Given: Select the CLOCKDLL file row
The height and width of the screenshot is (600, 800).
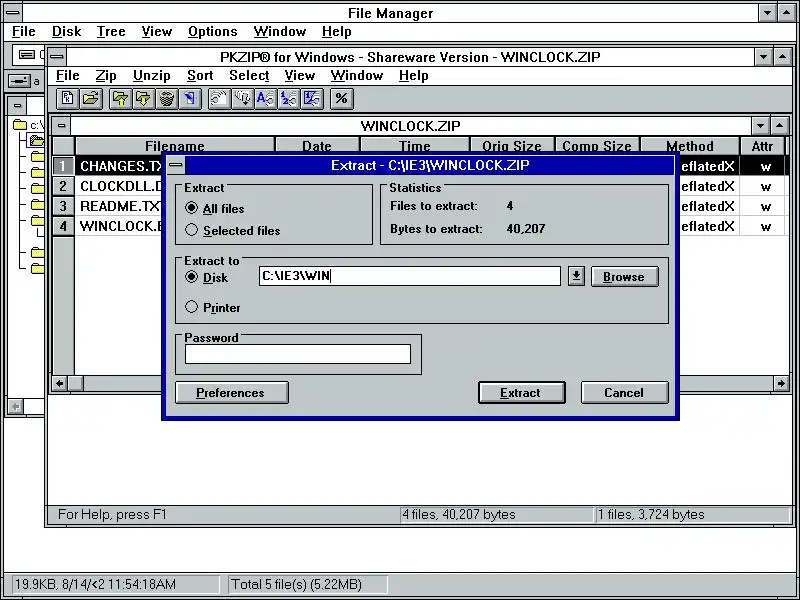Looking at the screenshot, I should pos(118,186).
